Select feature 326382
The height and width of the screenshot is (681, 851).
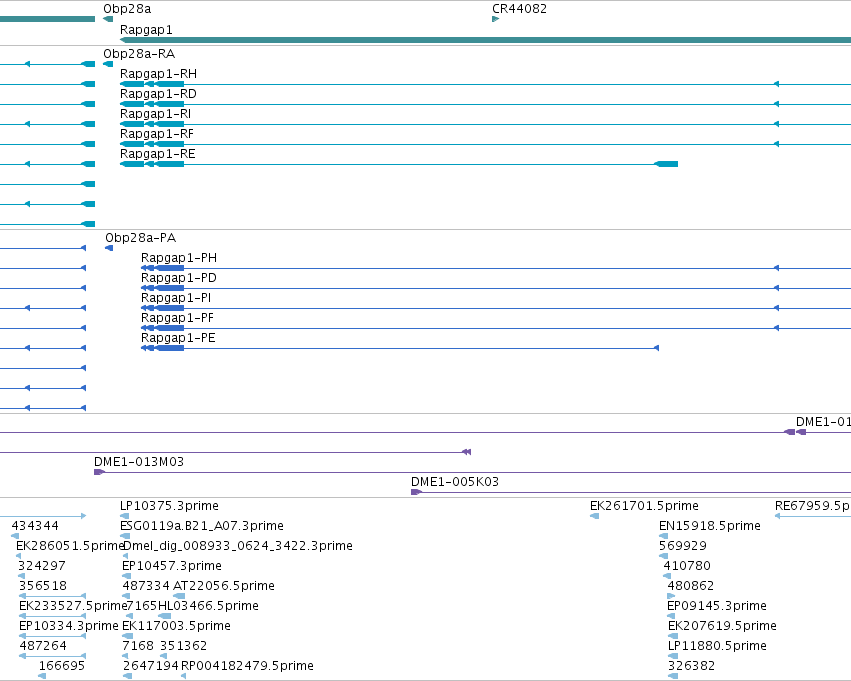[691, 666]
